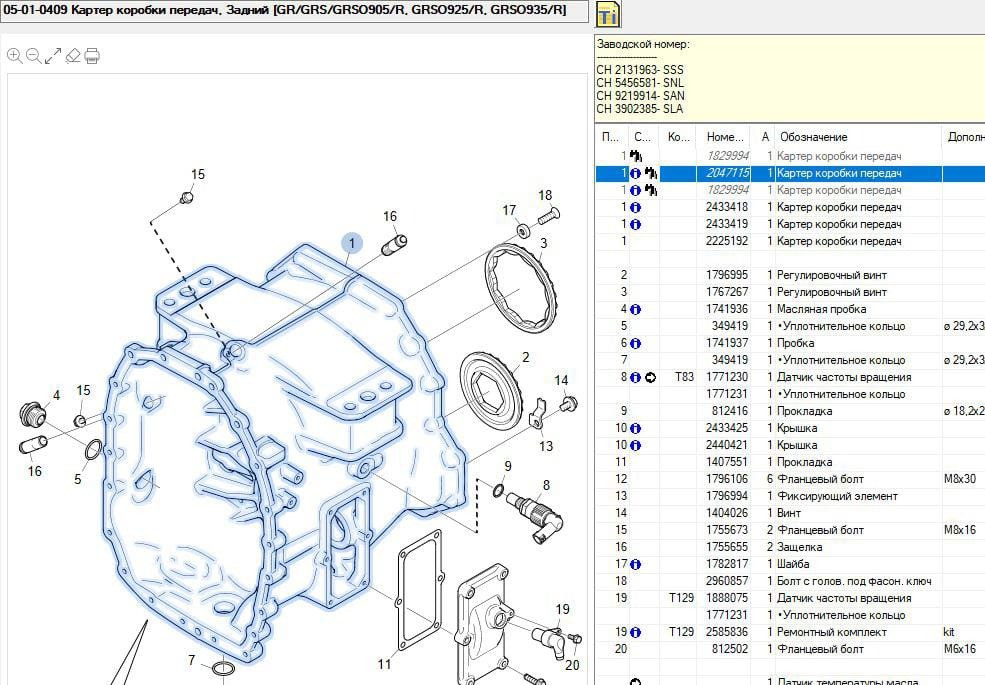
Task: Print the diagram with printer icon
Action: tap(91, 55)
